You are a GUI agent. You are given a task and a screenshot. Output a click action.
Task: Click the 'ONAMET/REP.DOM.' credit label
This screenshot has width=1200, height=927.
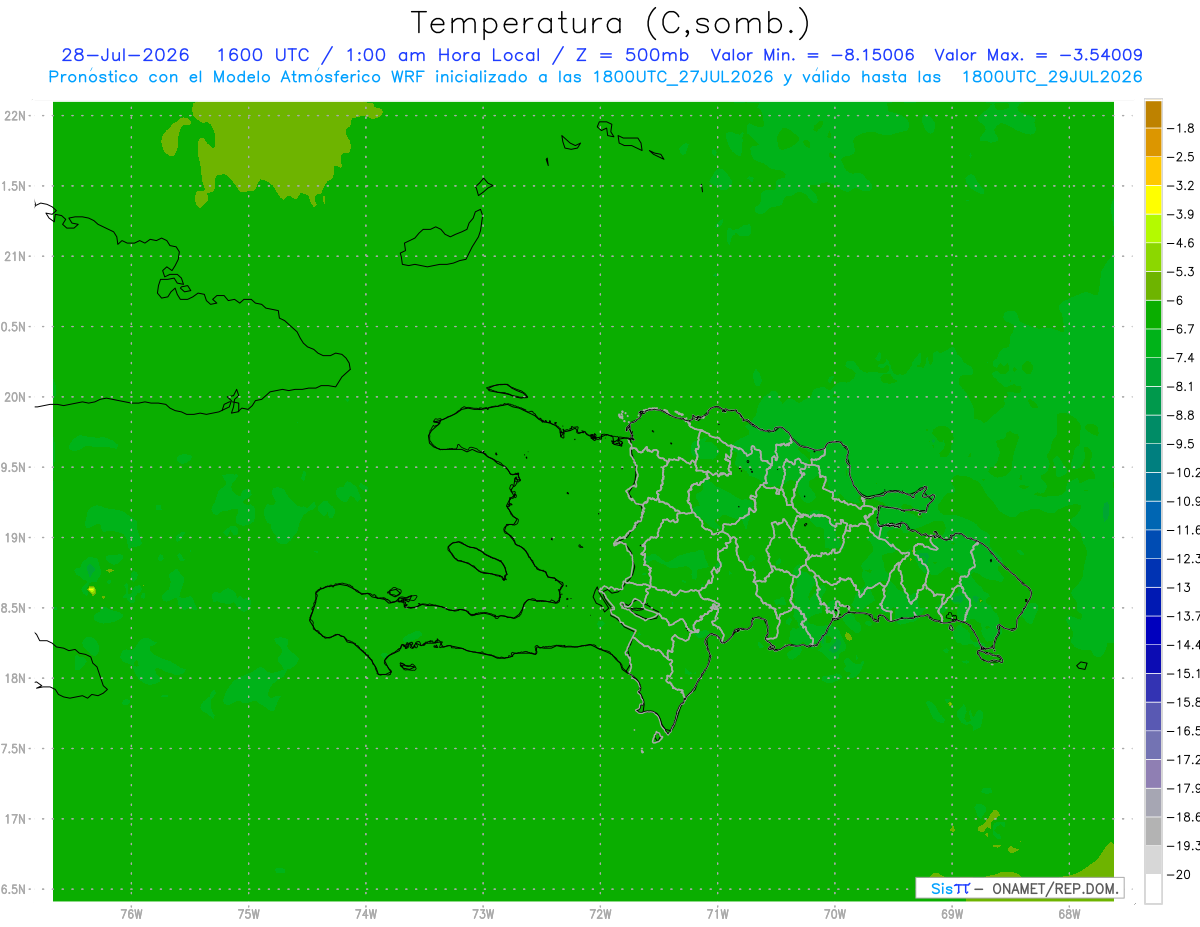pos(1055,888)
